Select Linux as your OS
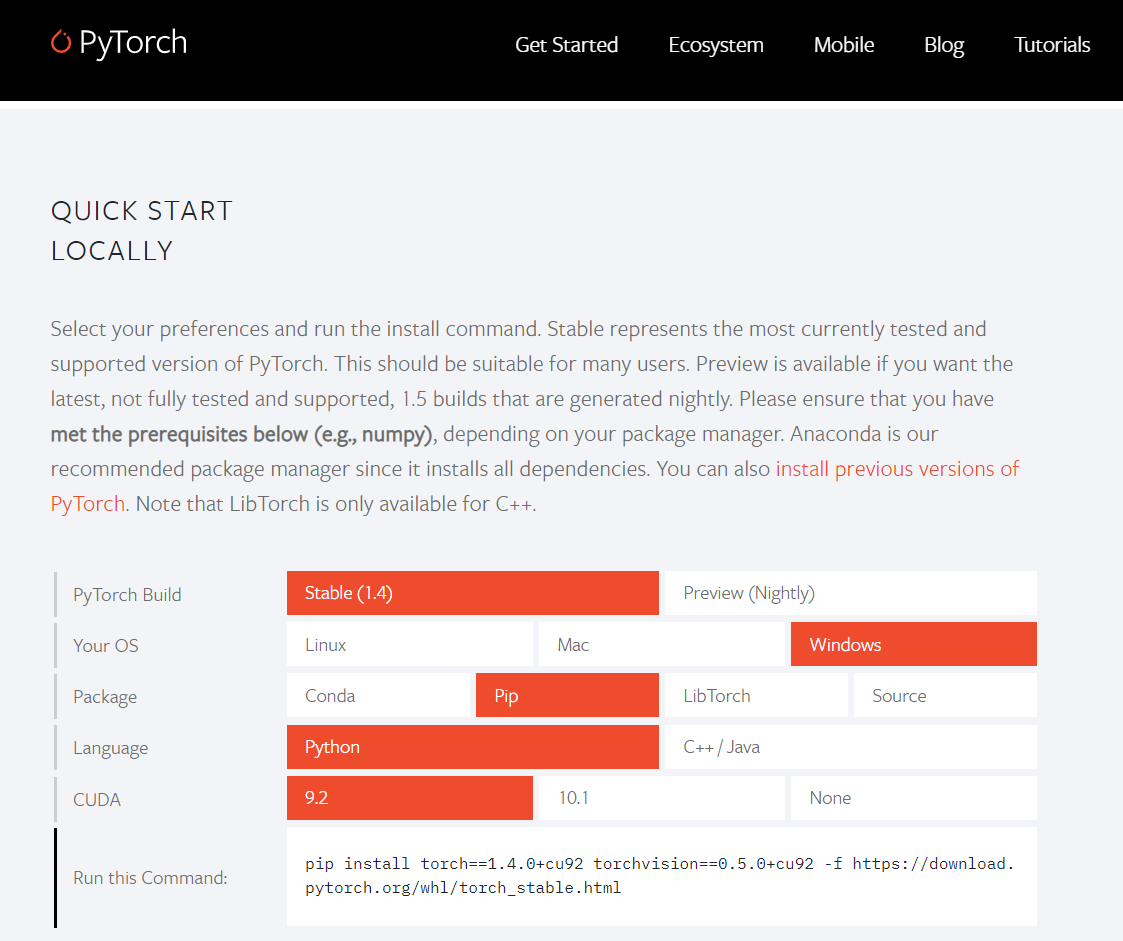 [409, 645]
